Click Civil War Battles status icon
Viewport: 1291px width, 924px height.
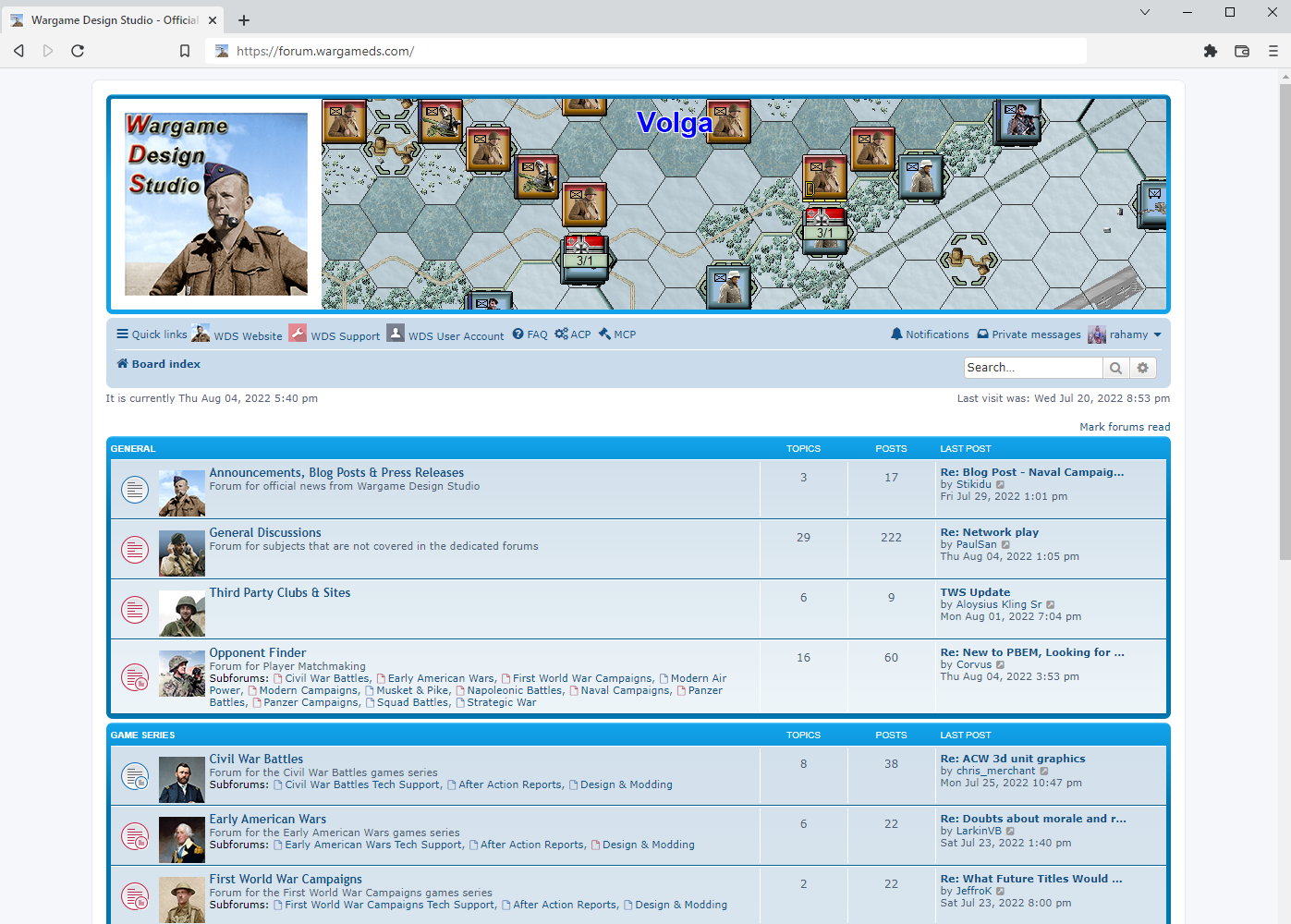point(135,776)
